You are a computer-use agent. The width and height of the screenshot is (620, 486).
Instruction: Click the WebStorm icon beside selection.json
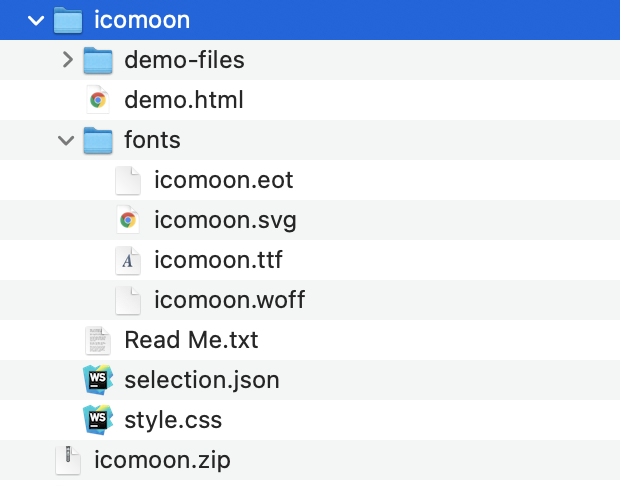click(x=97, y=380)
